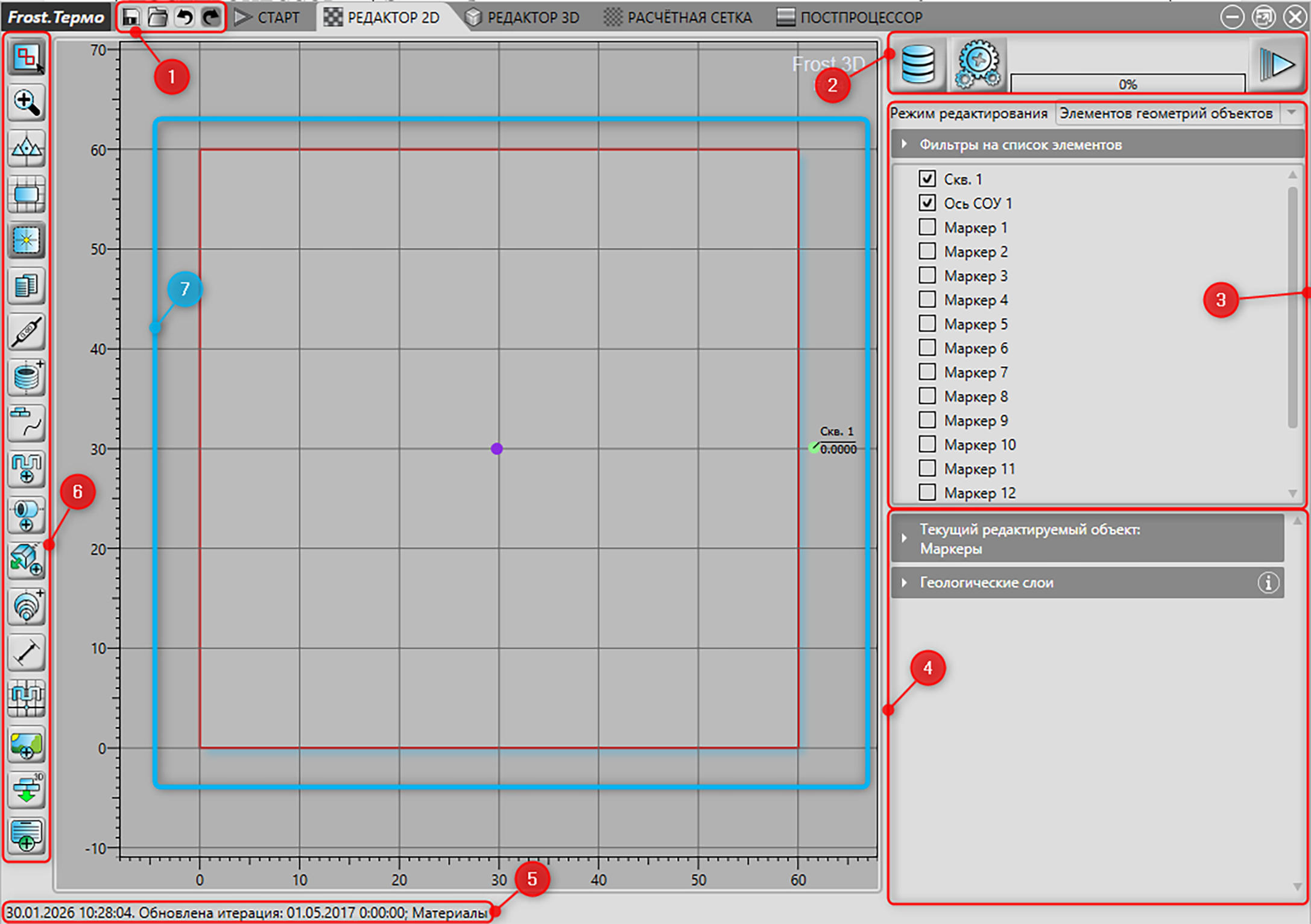Start computation with the play arrow
The image size is (1311, 924).
tap(1277, 63)
